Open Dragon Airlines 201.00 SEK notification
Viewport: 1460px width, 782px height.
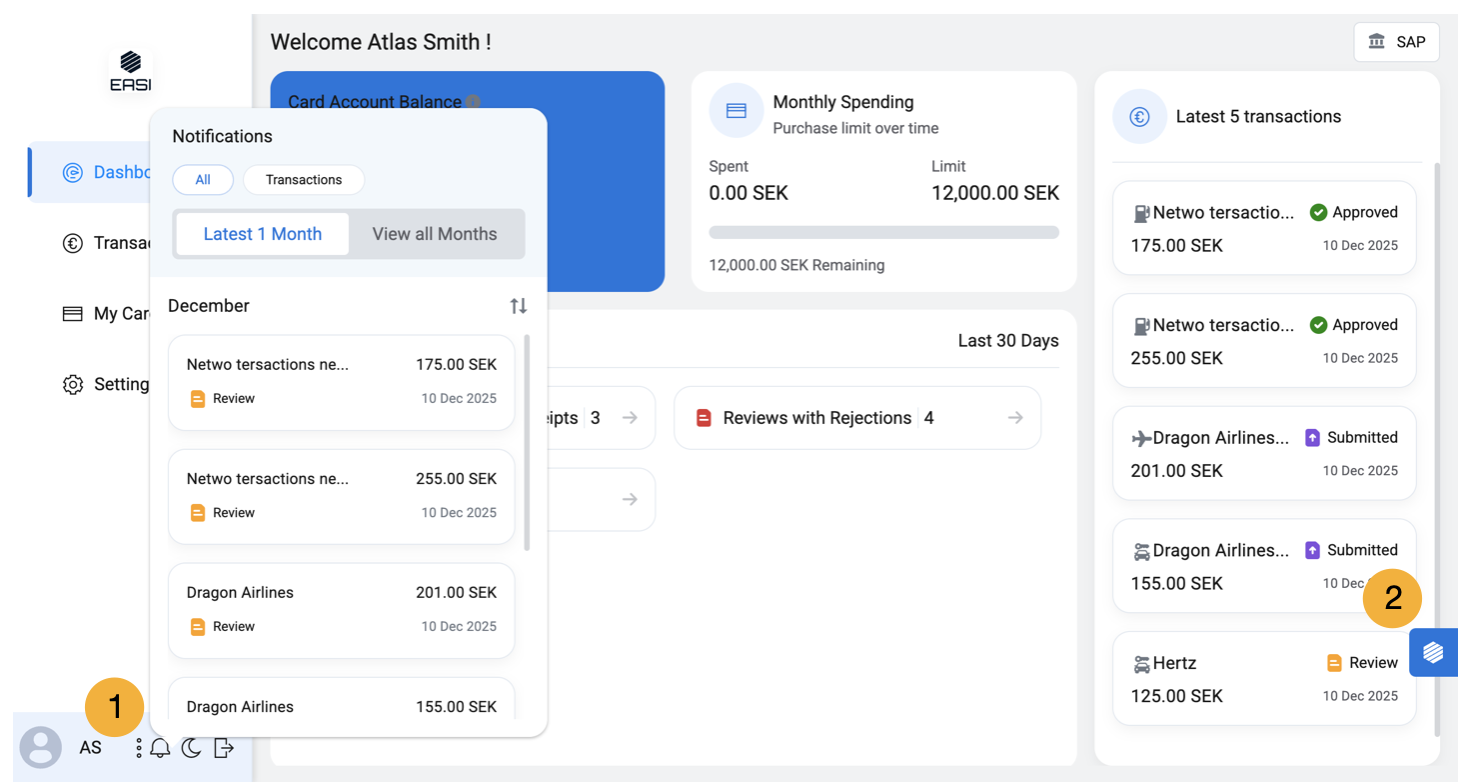point(341,610)
